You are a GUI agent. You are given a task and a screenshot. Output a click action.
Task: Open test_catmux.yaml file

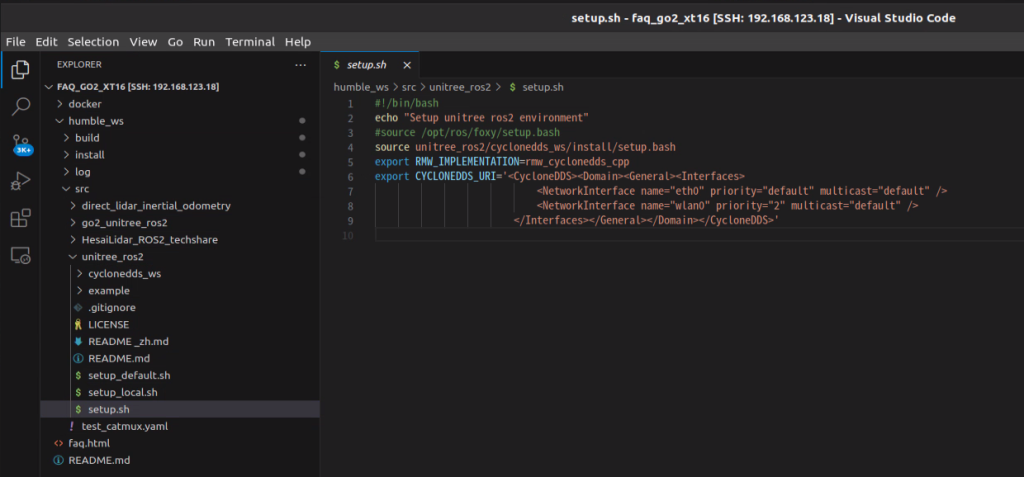point(125,426)
